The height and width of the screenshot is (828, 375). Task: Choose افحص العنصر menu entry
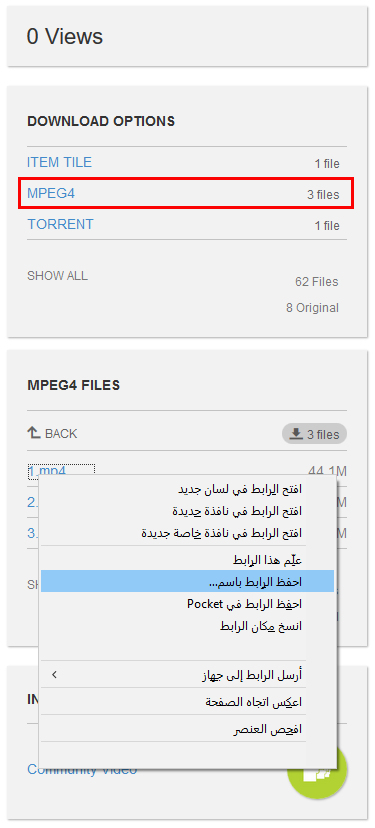268,730
